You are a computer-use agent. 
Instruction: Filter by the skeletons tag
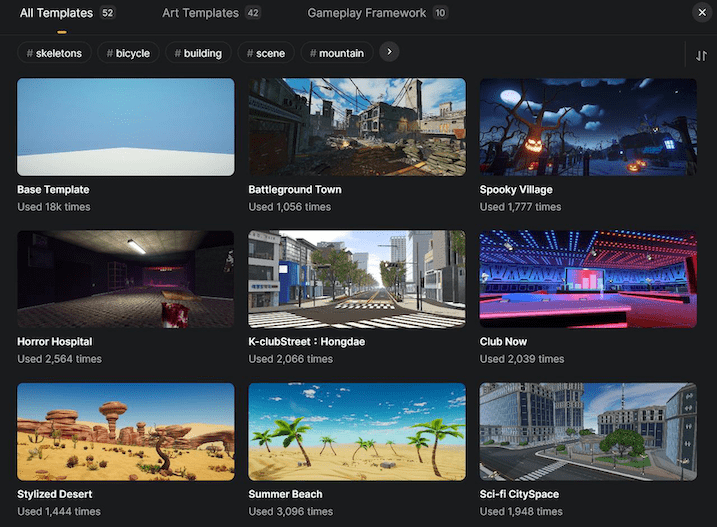point(55,53)
